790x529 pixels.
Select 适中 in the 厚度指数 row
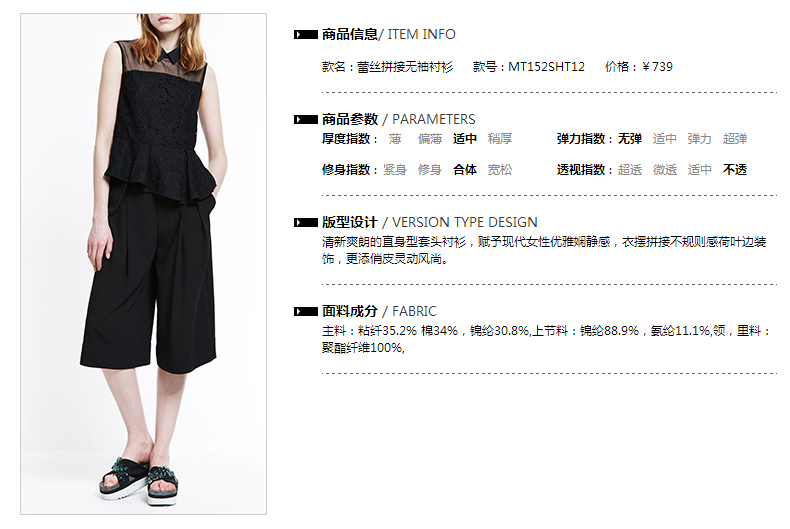point(465,139)
